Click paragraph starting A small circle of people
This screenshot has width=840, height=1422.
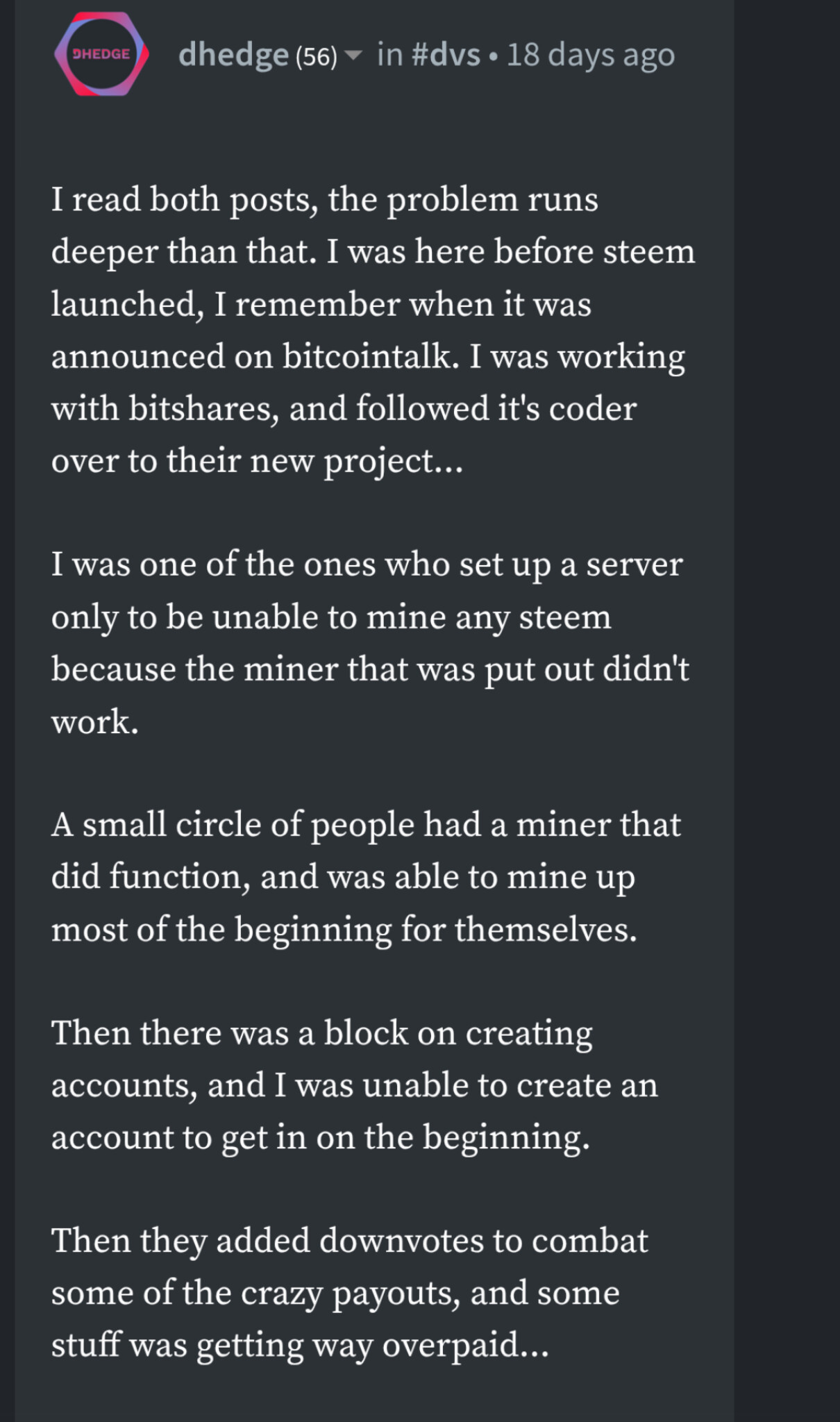coord(366,877)
